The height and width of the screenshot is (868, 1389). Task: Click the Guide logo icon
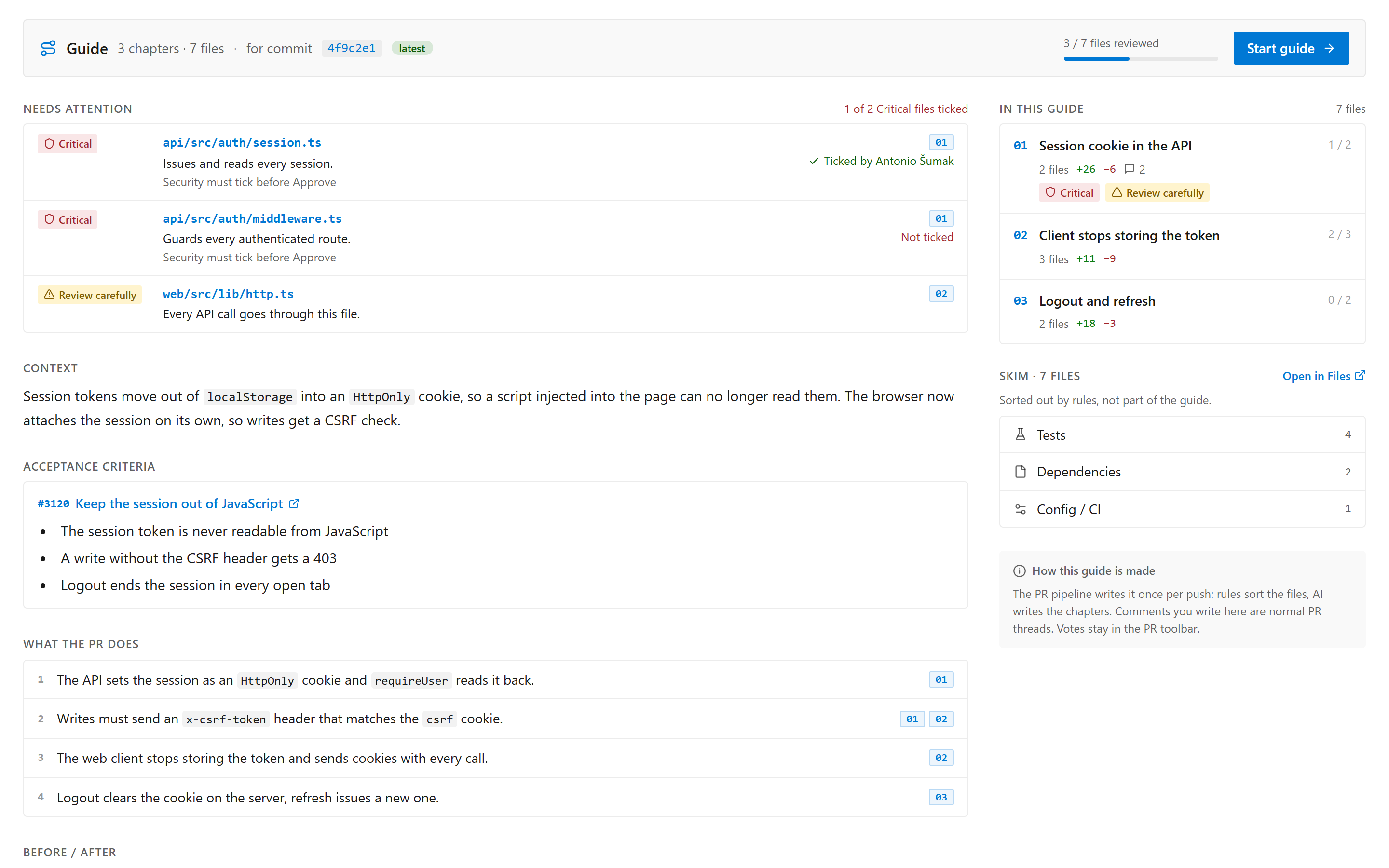[48, 48]
